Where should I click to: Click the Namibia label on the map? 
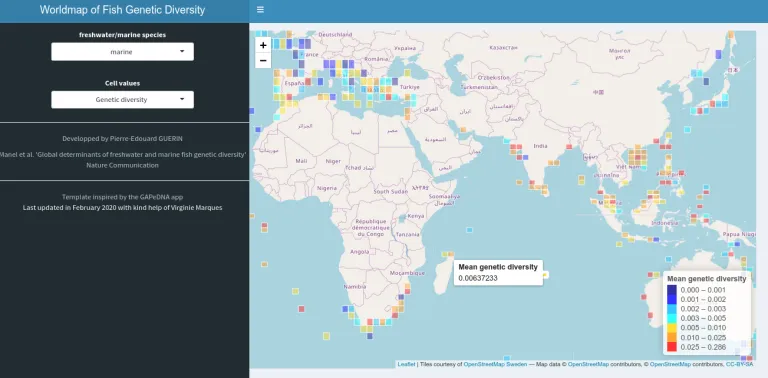(x=355, y=286)
